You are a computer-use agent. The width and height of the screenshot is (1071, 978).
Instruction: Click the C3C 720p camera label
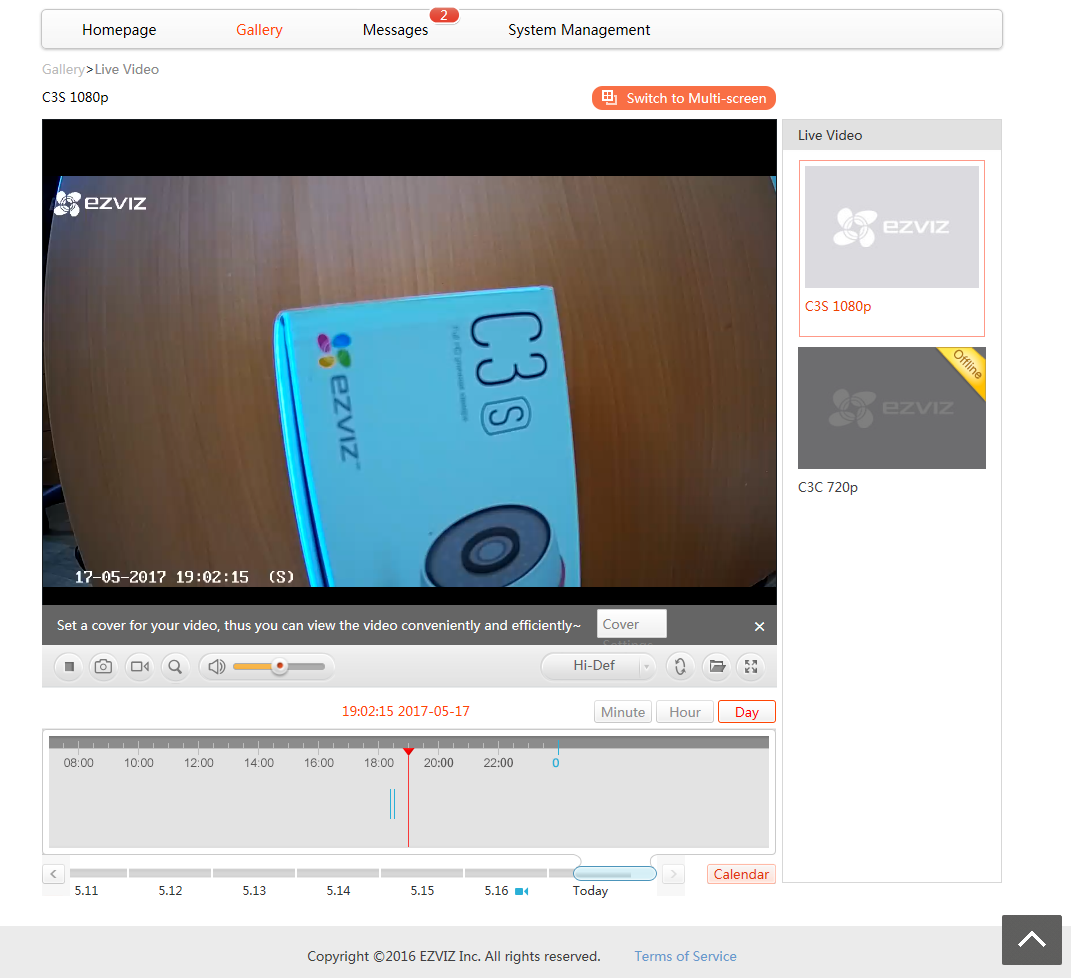pyautogui.click(x=828, y=487)
